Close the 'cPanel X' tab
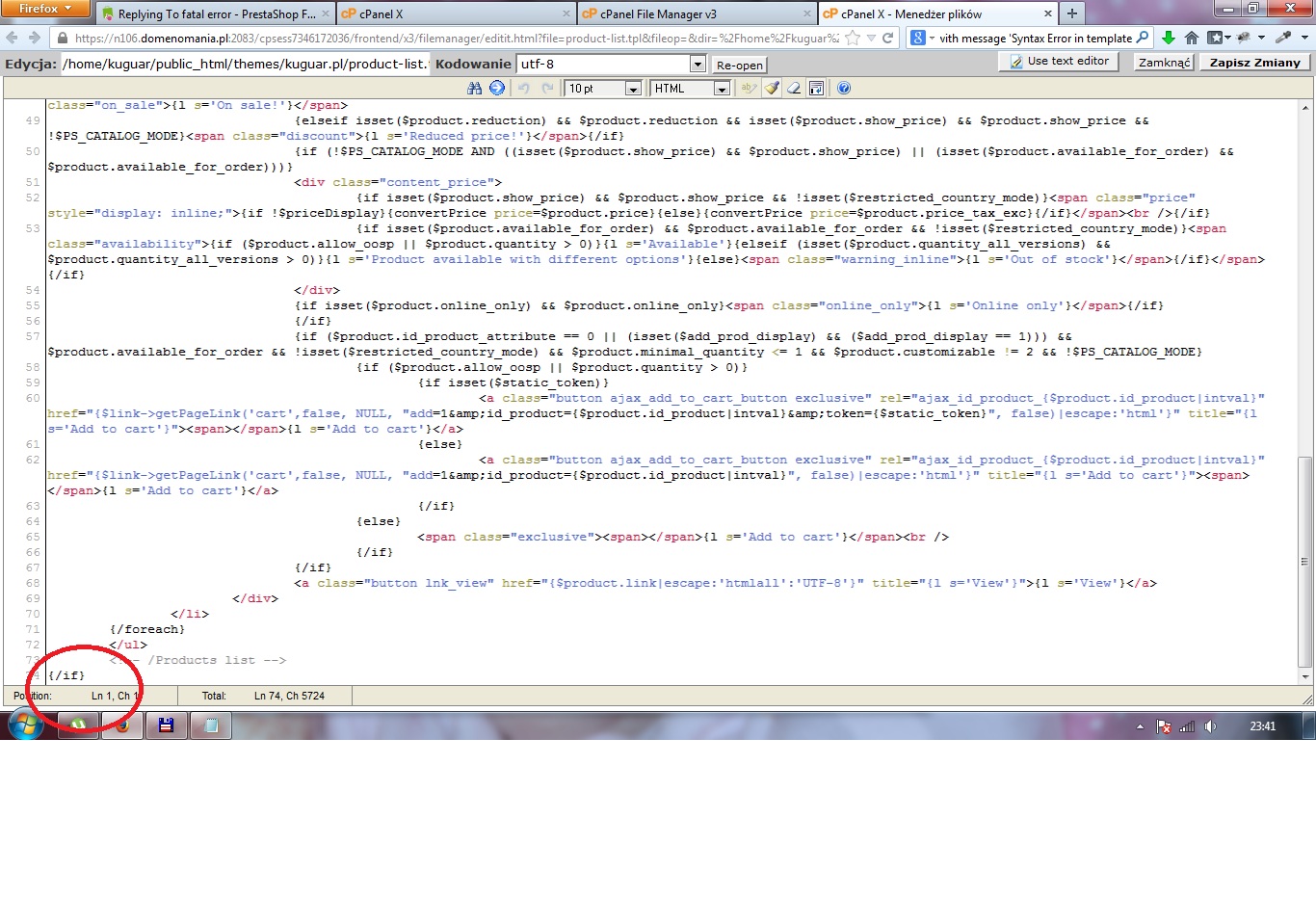The width and height of the screenshot is (1316, 923). tap(566, 13)
